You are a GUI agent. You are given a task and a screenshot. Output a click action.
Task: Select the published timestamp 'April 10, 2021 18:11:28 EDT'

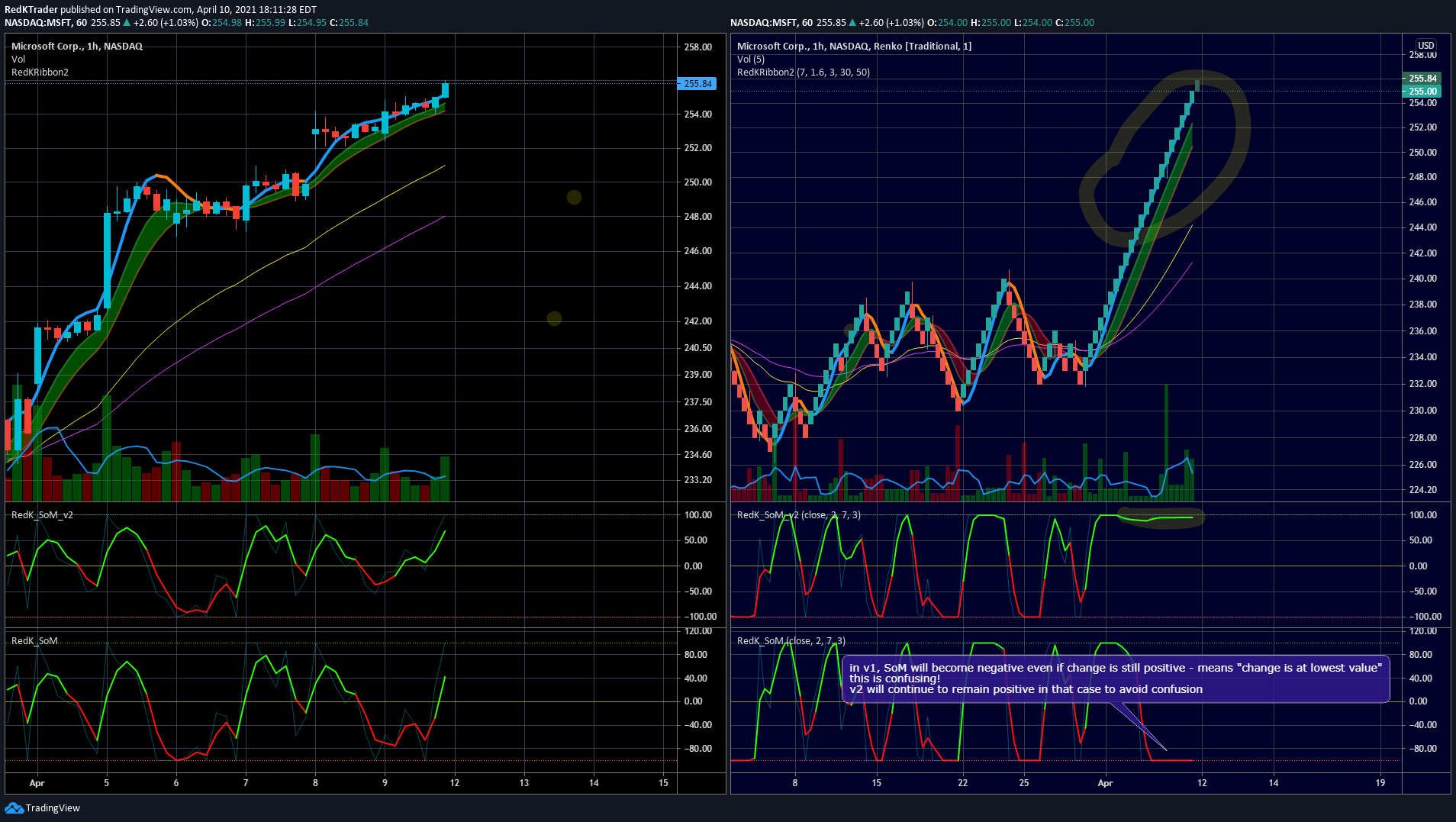point(256,10)
